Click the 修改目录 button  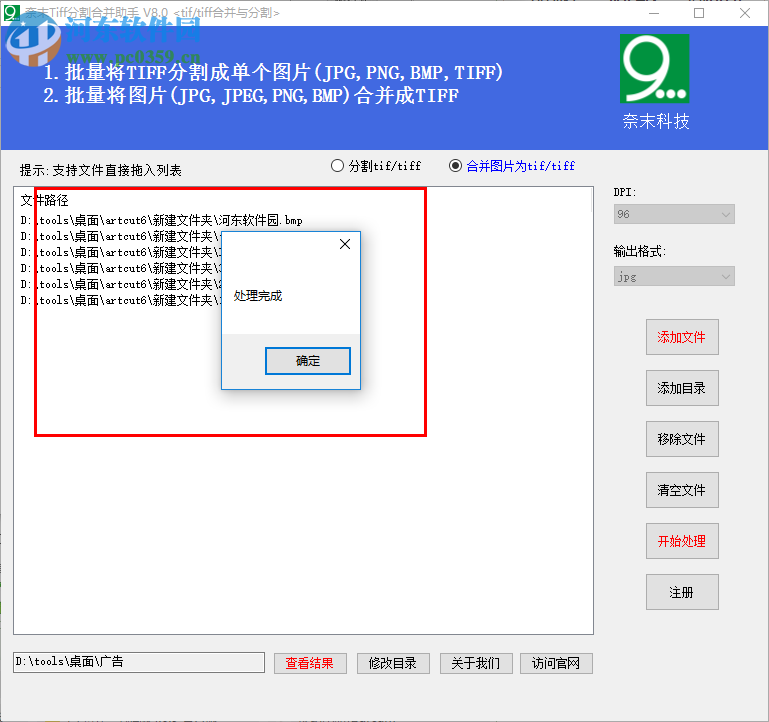pos(393,663)
